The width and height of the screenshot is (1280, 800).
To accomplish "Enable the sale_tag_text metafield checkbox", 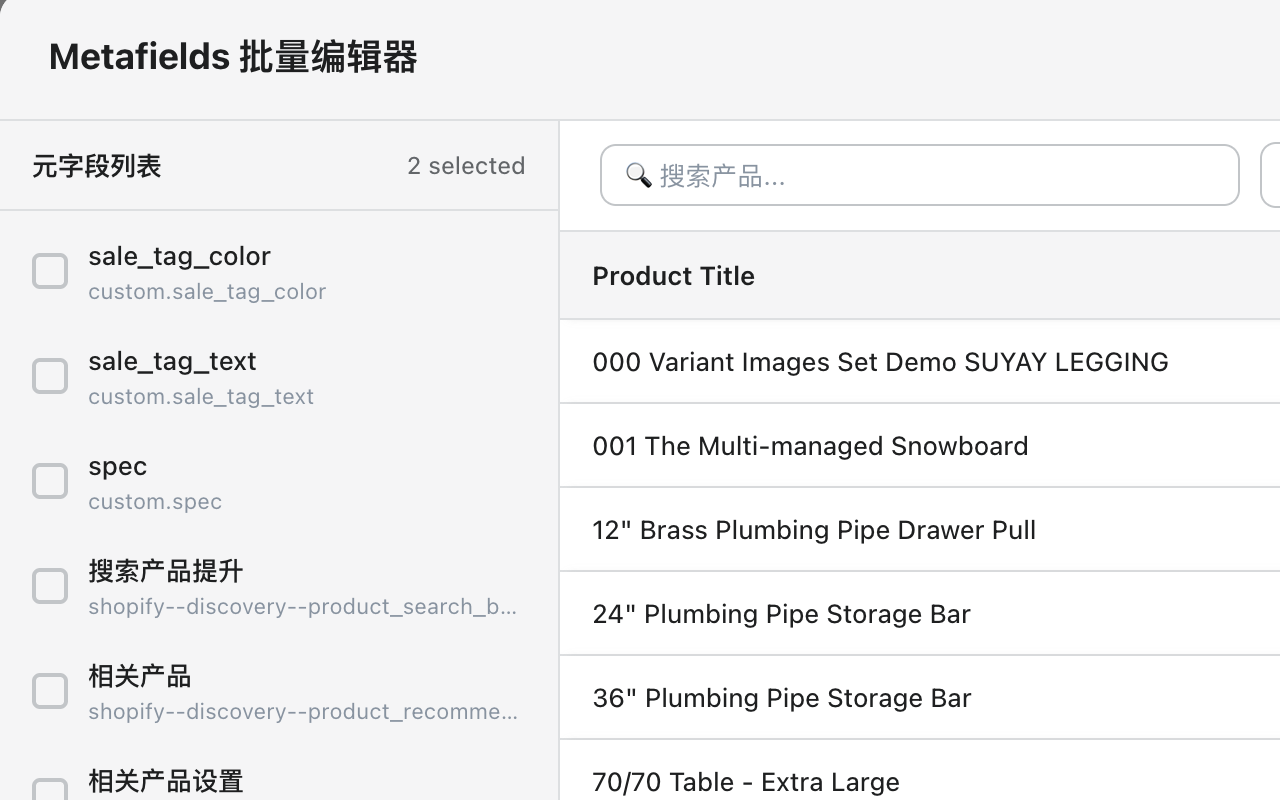I will click(50, 376).
